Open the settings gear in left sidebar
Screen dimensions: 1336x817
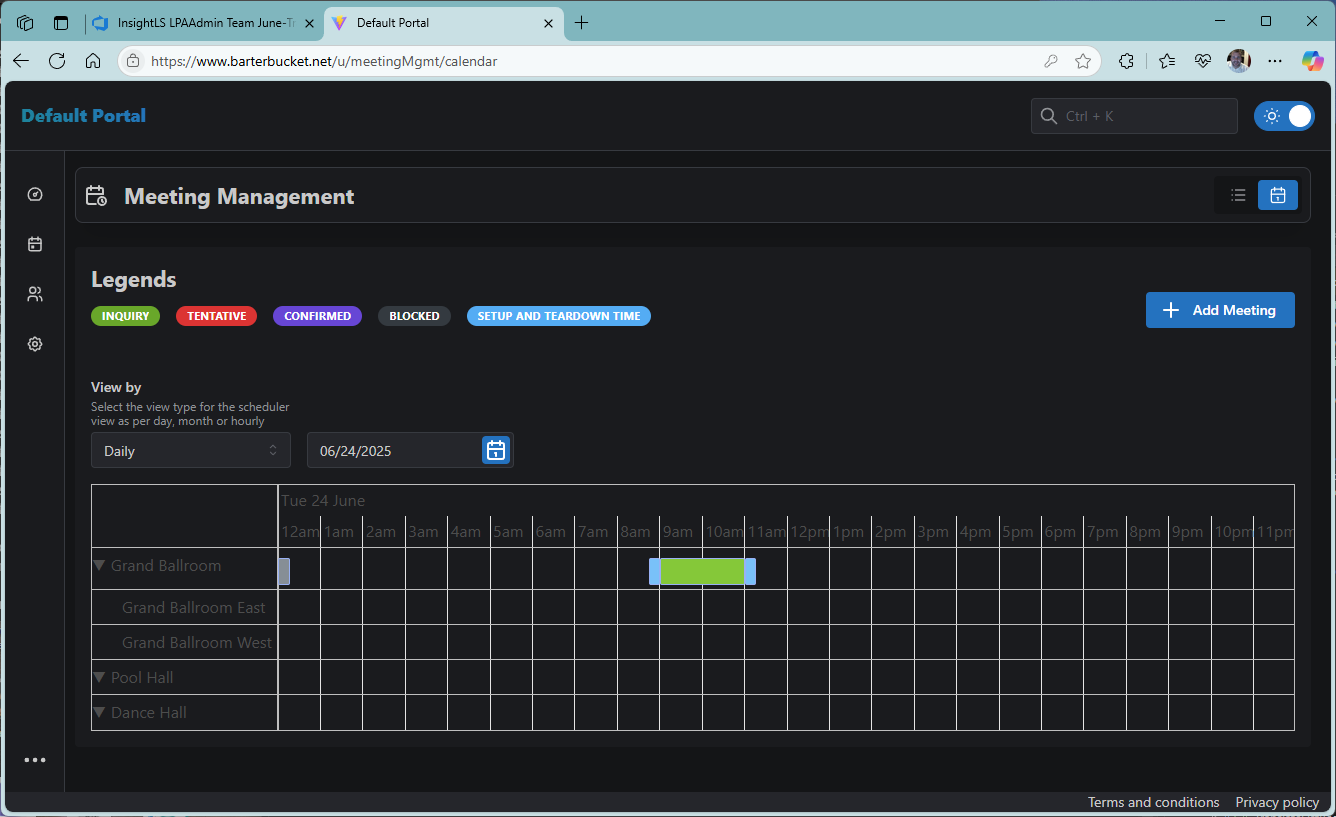35,344
